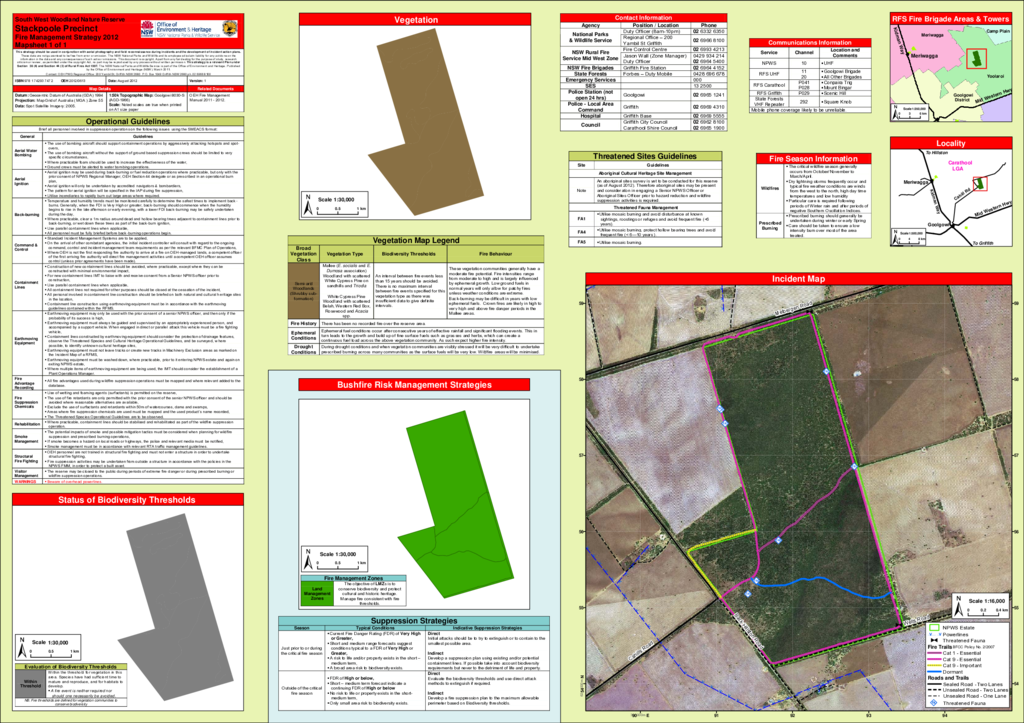The image size is (1024, 723).
Task: Click the Cat 1 - Essential trail legend line
Action: click(933, 653)
